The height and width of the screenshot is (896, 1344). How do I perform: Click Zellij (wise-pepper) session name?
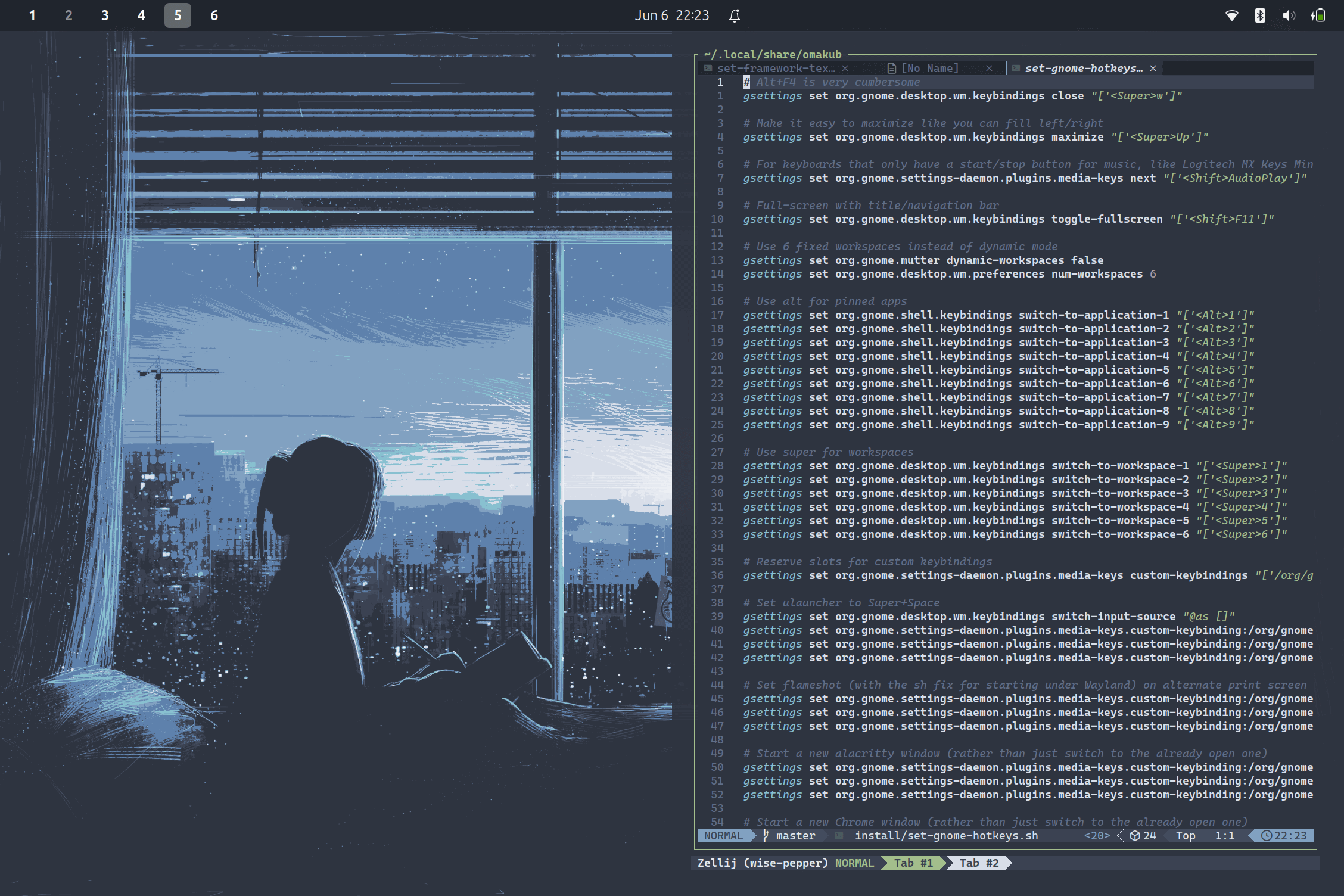pyautogui.click(x=763, y=863)
